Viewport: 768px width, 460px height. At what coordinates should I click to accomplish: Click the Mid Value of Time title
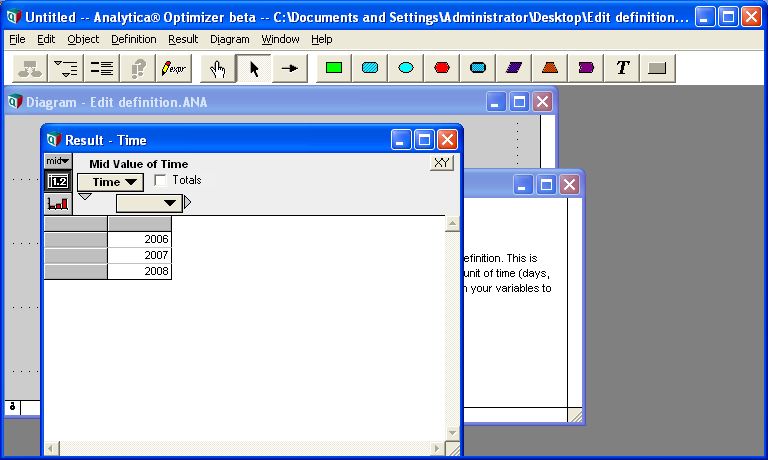[x=139, y=164]
